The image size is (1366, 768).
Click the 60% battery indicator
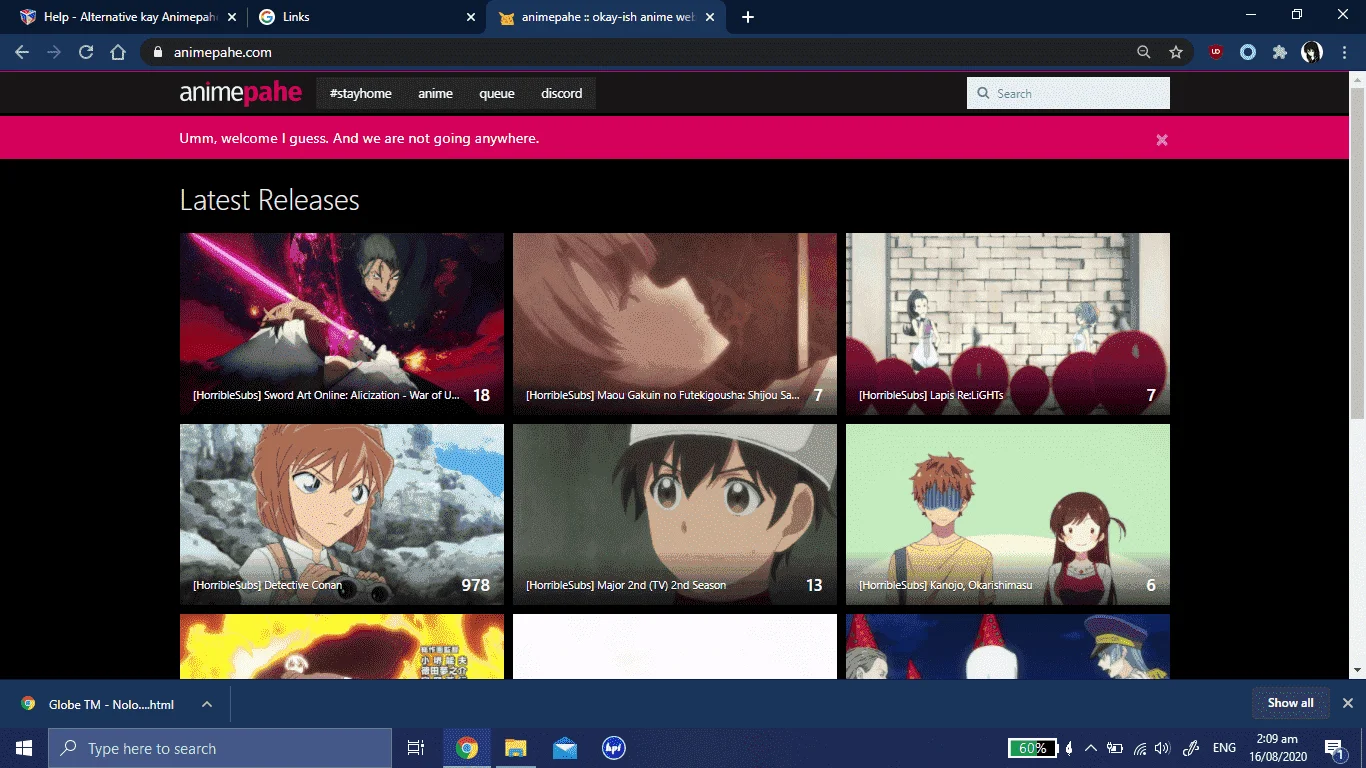[1032, 748]
